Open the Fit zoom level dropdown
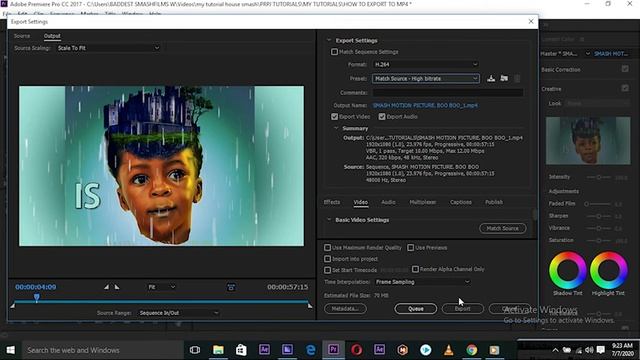Image resolution: width=640 pixels, height=360 pixels. [162, 287]
